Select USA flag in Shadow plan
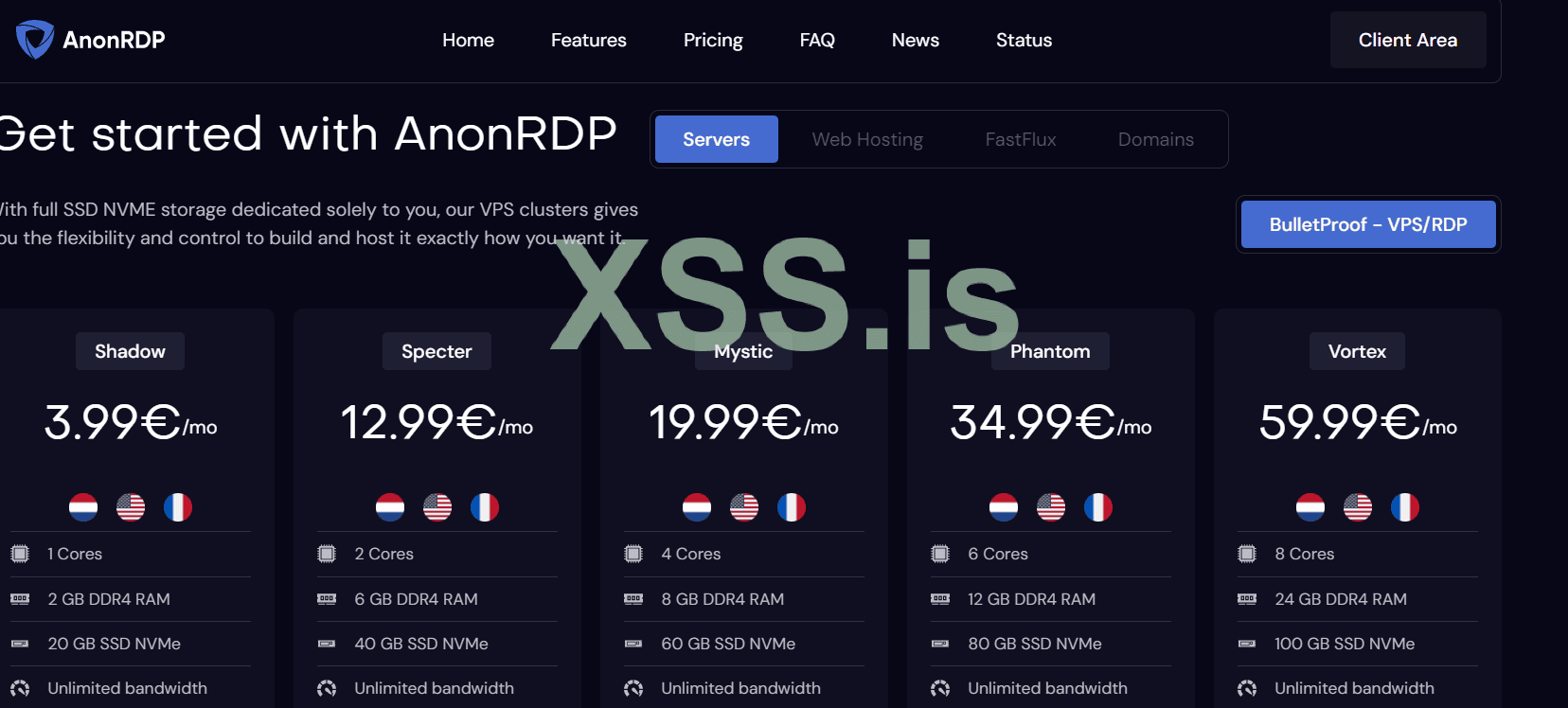 pyautogui.click(x=131, y=507)
